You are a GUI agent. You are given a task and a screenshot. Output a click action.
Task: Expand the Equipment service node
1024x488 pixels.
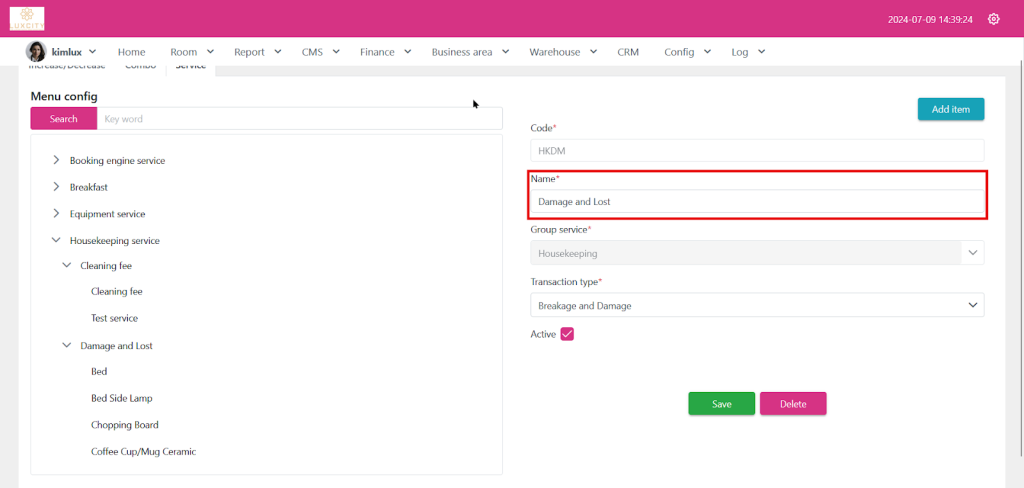pyautogui.click(x=56, y=214)
